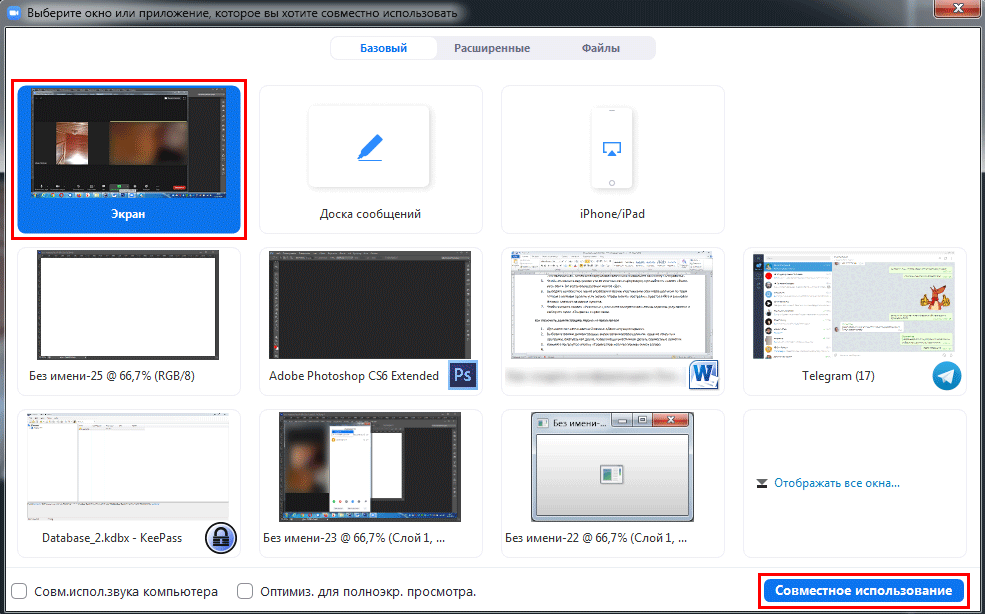Screen dimensions: 985x614
Task: Click the iPhone/iPad AirPlay device icon
Action: 612,147
